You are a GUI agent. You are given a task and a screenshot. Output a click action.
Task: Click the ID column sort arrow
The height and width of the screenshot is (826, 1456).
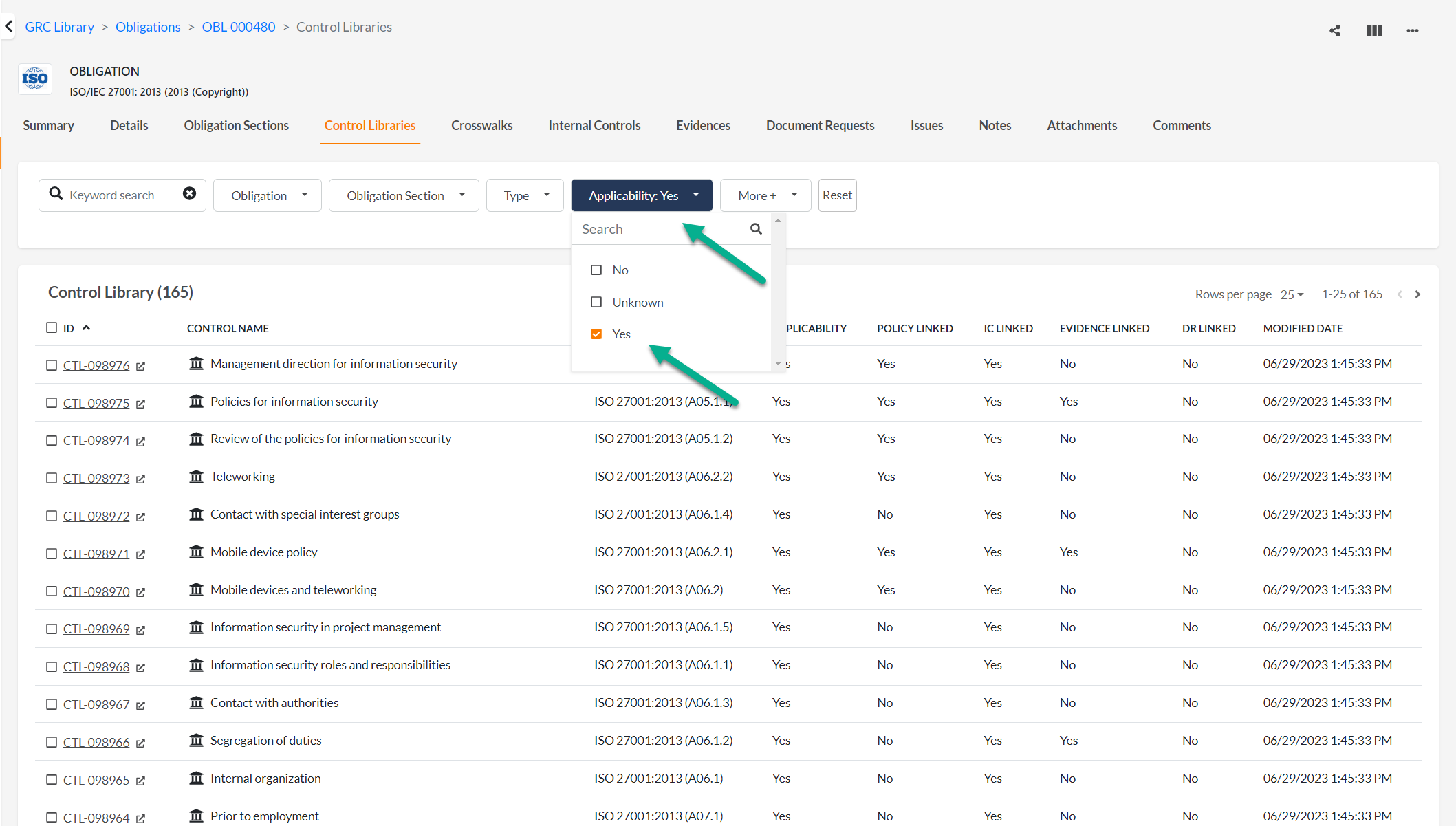[87, 328]
